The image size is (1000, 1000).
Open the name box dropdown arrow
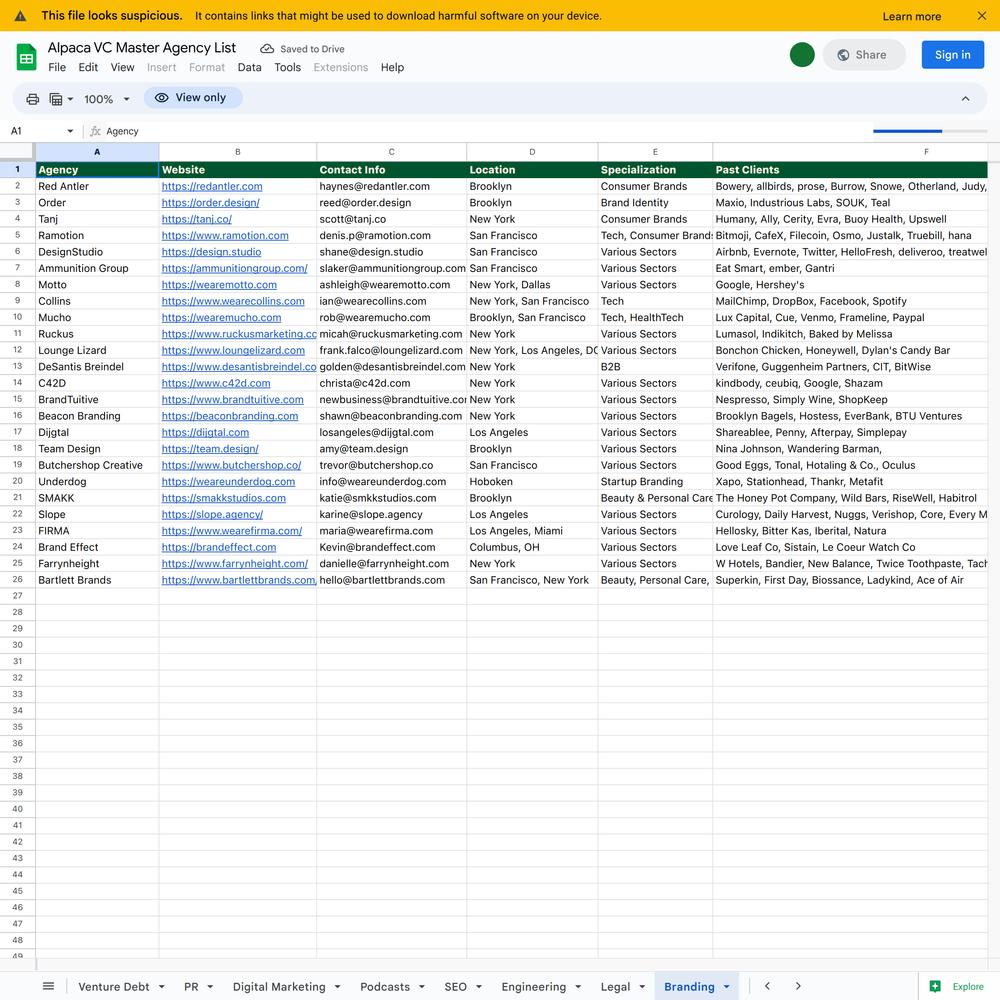tap(70, 131)
